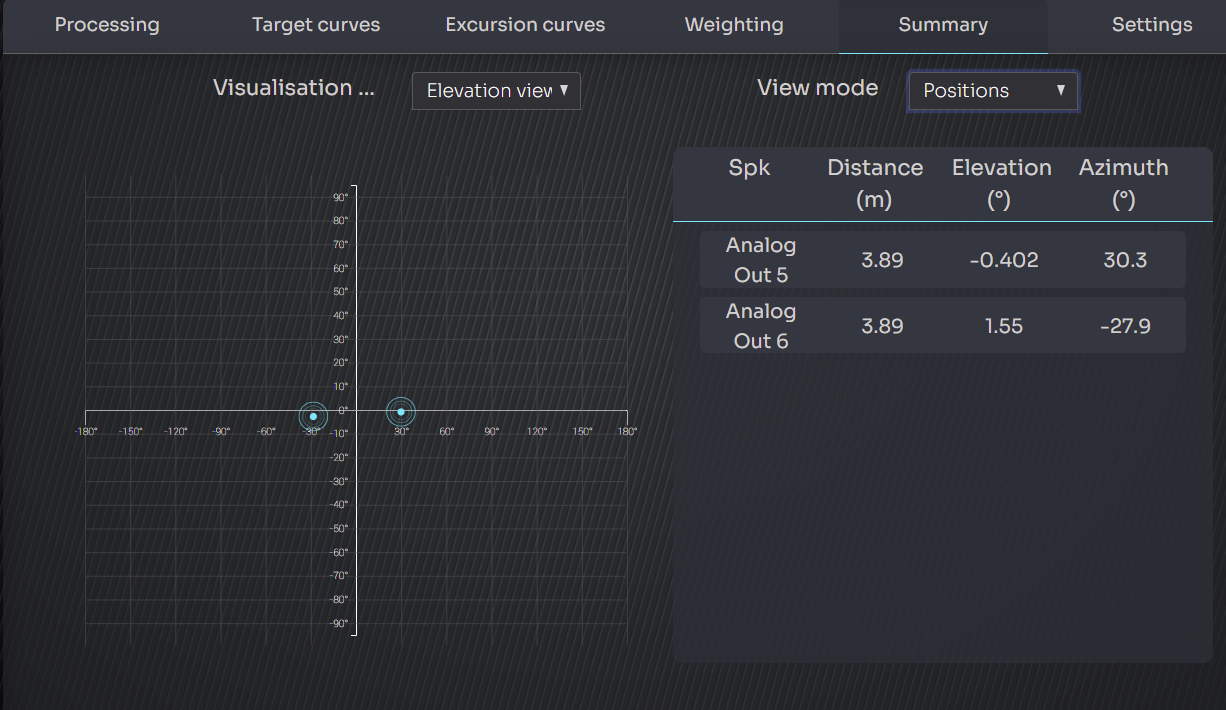Click Analog Out 5 distance value 3.89
Viewport: 1226px width, 710px height.
pos(882,260)
